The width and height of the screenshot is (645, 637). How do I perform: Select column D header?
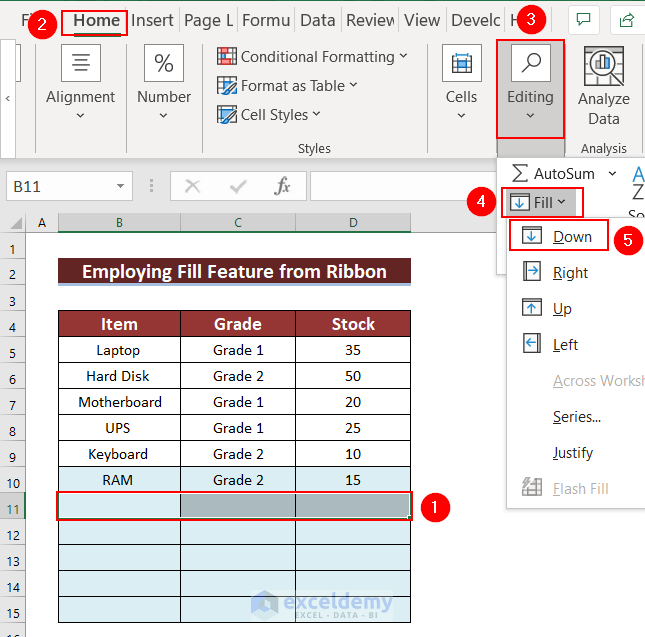353,223
